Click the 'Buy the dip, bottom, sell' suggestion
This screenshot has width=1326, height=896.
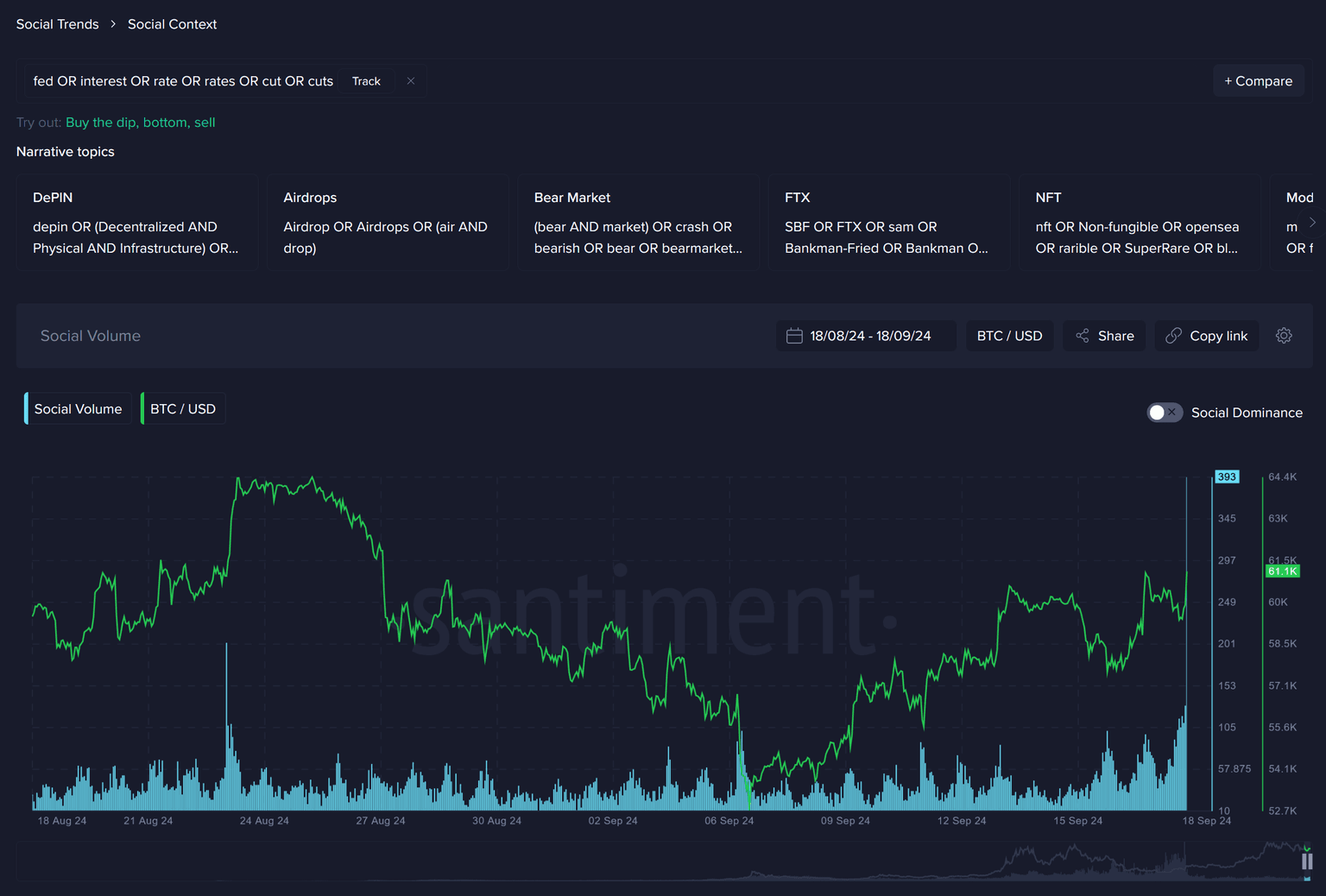pos(140,123)
